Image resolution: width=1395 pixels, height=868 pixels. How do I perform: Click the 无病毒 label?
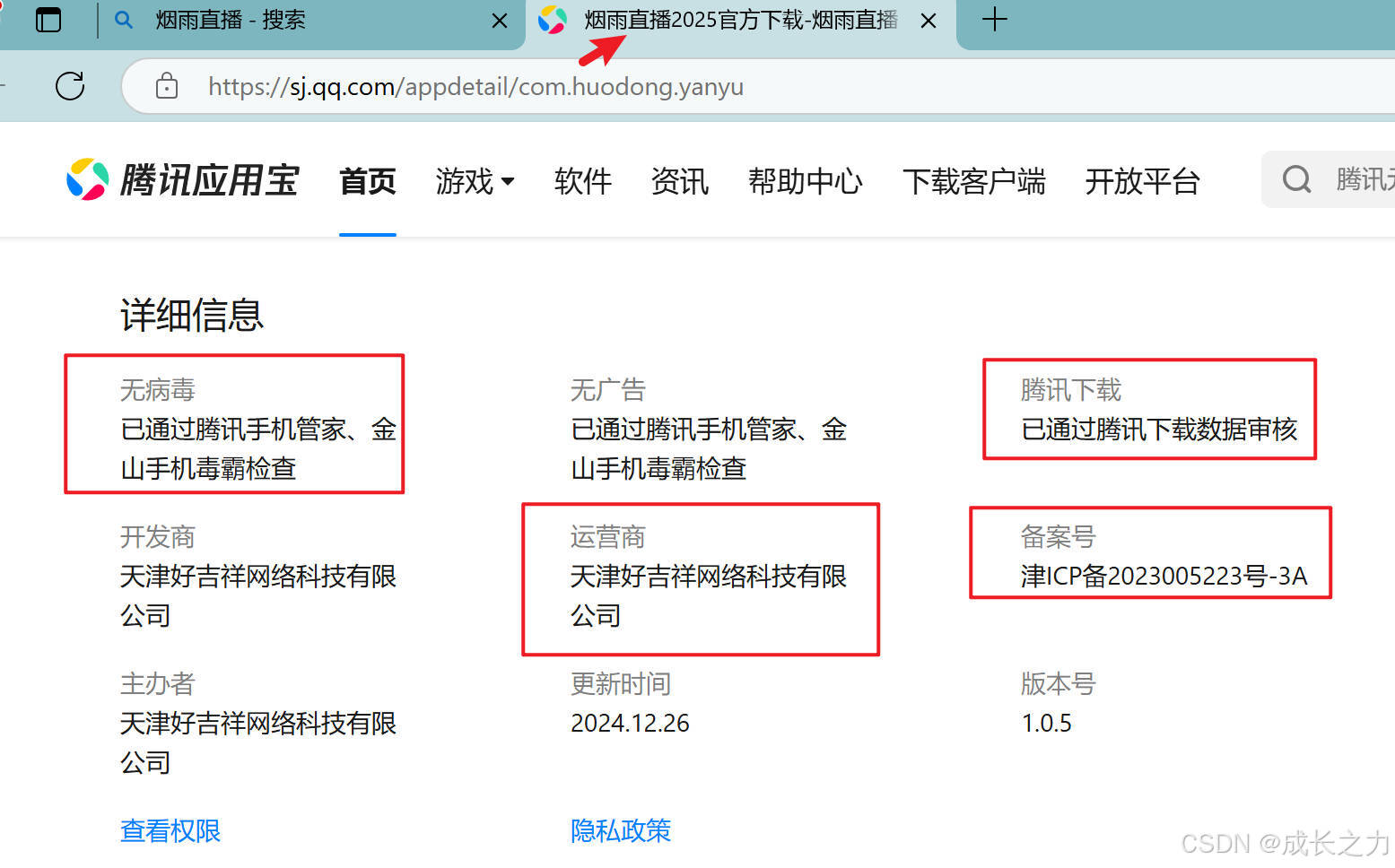click(158, 390)
